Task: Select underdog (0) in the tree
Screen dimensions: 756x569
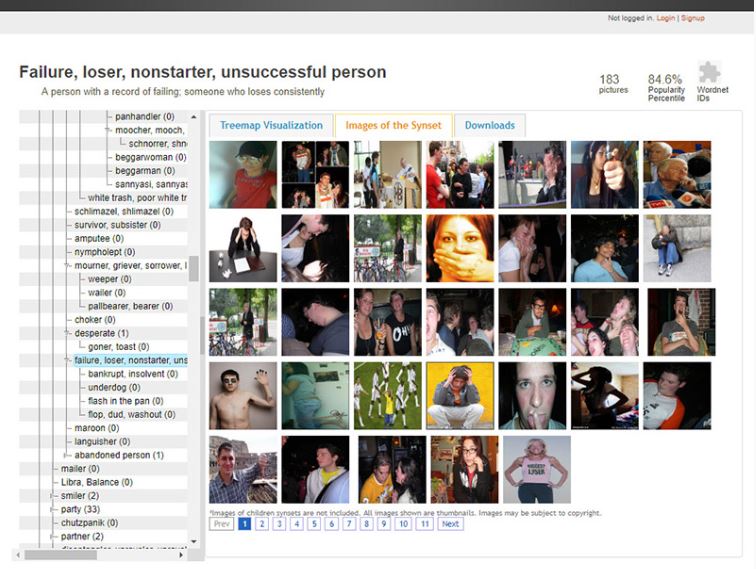Action: click(114, 387)
